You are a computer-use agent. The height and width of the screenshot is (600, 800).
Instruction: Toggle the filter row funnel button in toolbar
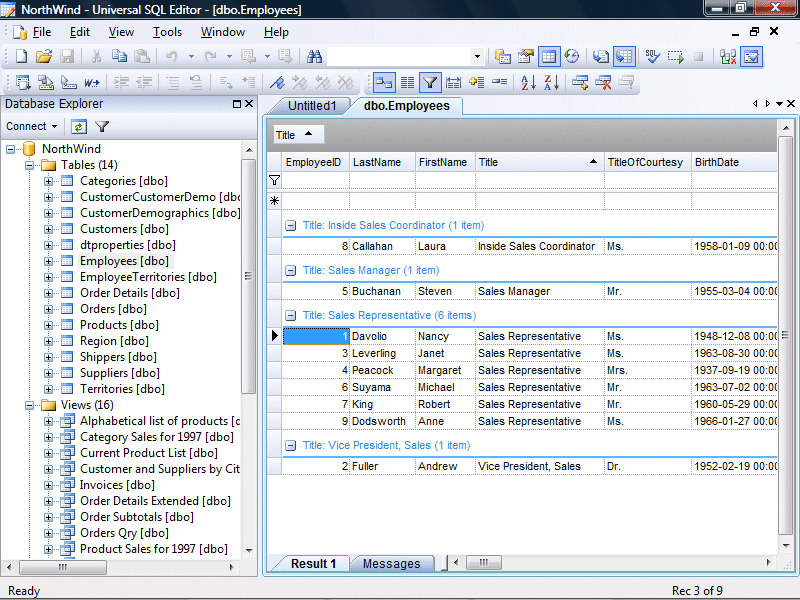(x=430, y=83)
